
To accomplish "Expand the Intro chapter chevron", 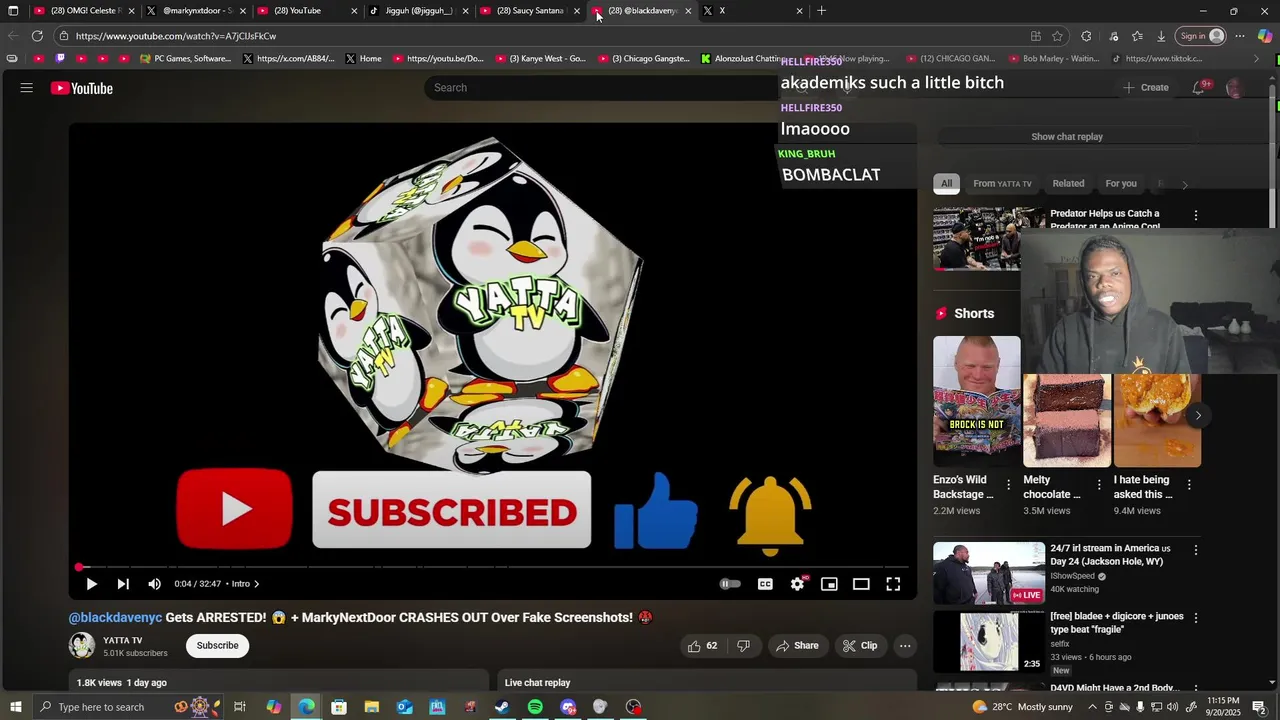I will click(x=257, y=584).
